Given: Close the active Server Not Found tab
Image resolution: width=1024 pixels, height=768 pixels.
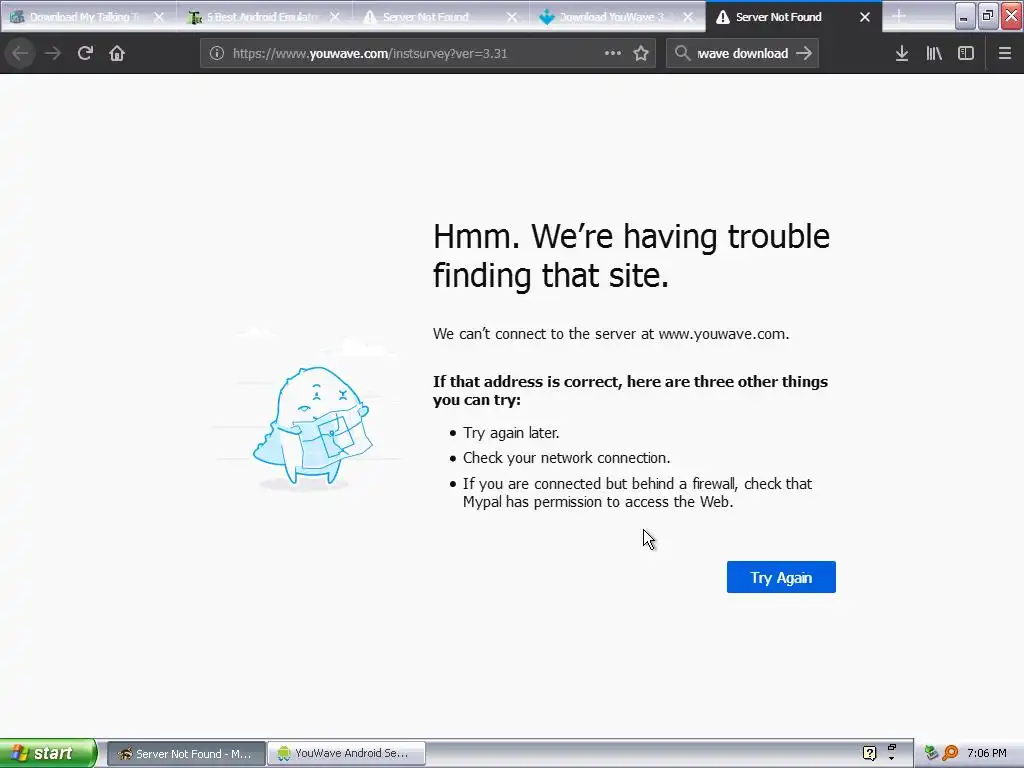Looking at the screenshot, I should 865,17.
